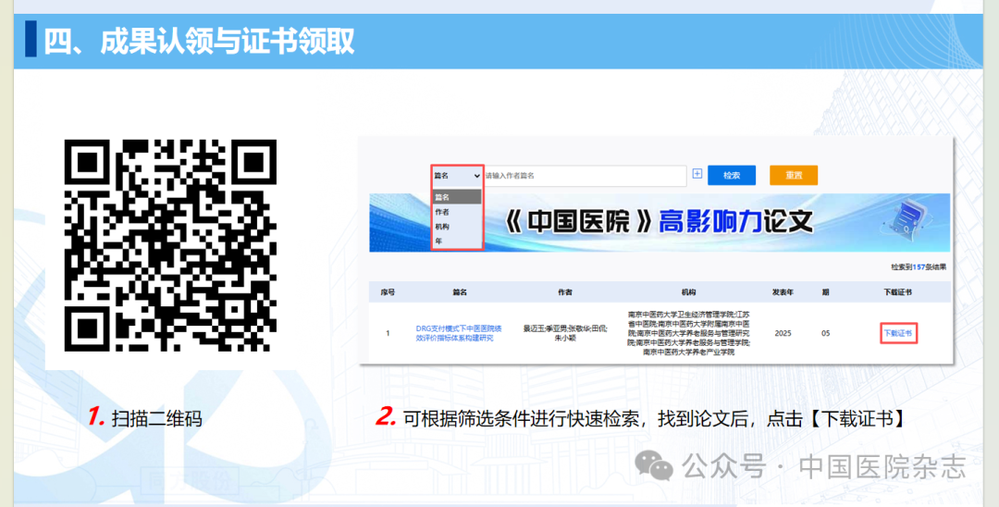This screenshot has width=999, height=507.
Task: Click the author names cell ending 朱小颖
Action: pos(565,334)
